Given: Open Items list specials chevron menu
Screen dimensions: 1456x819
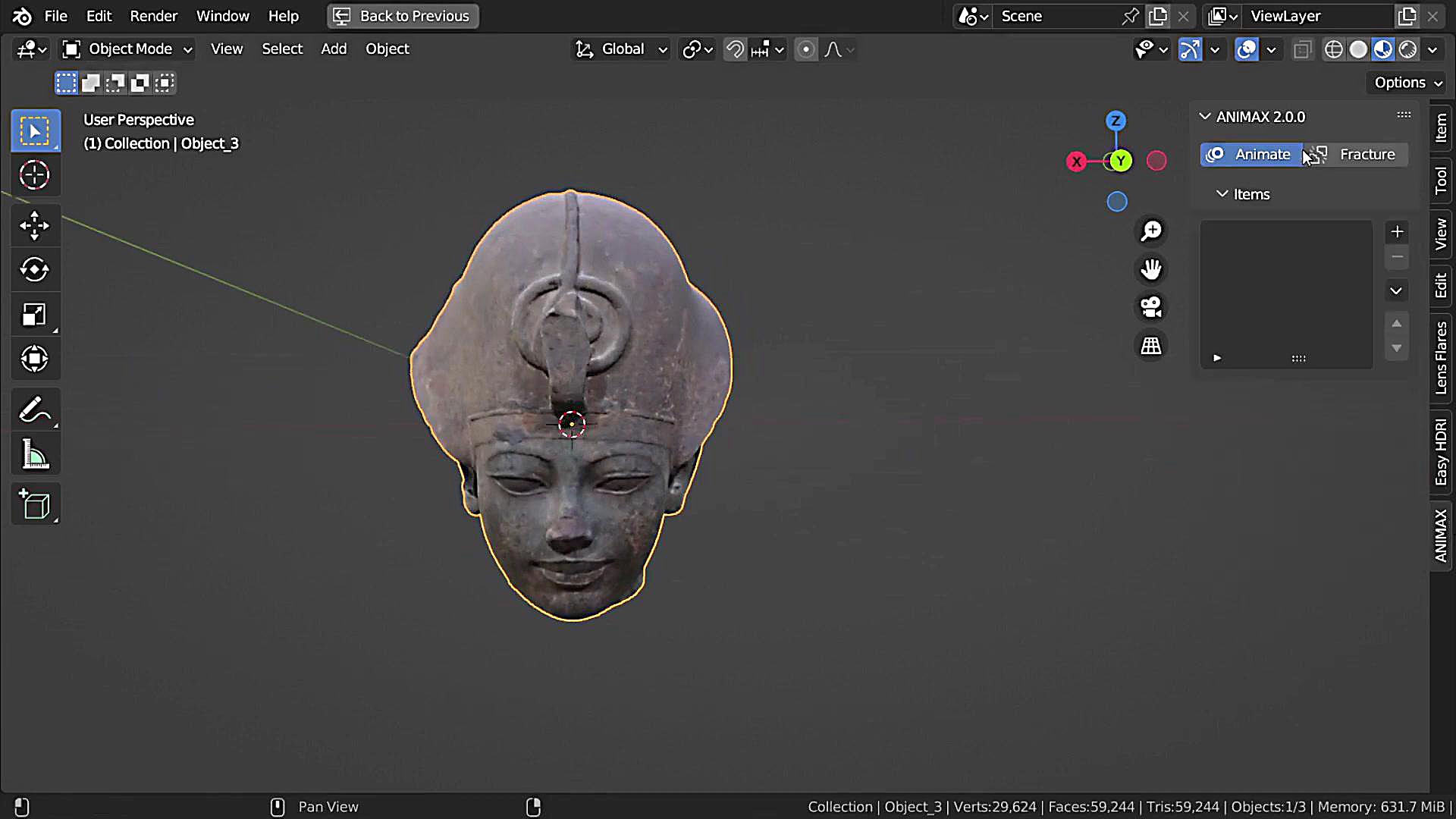Looking at the screenshot, I should (x=1397, y=290).
